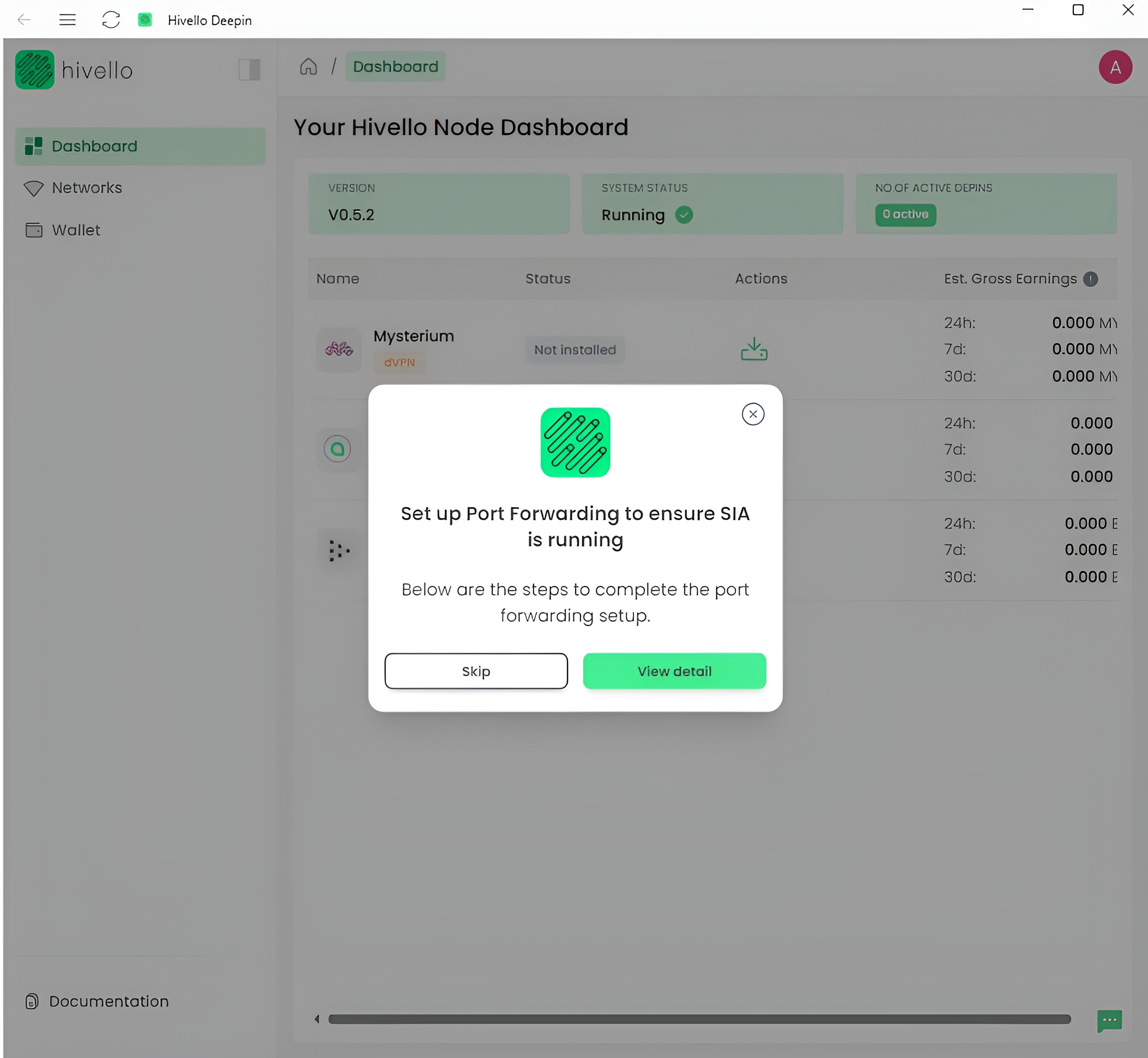Screen dimensions: 1148x1058
Task: Open the chat support bubble
Action: [1109, 1020]
